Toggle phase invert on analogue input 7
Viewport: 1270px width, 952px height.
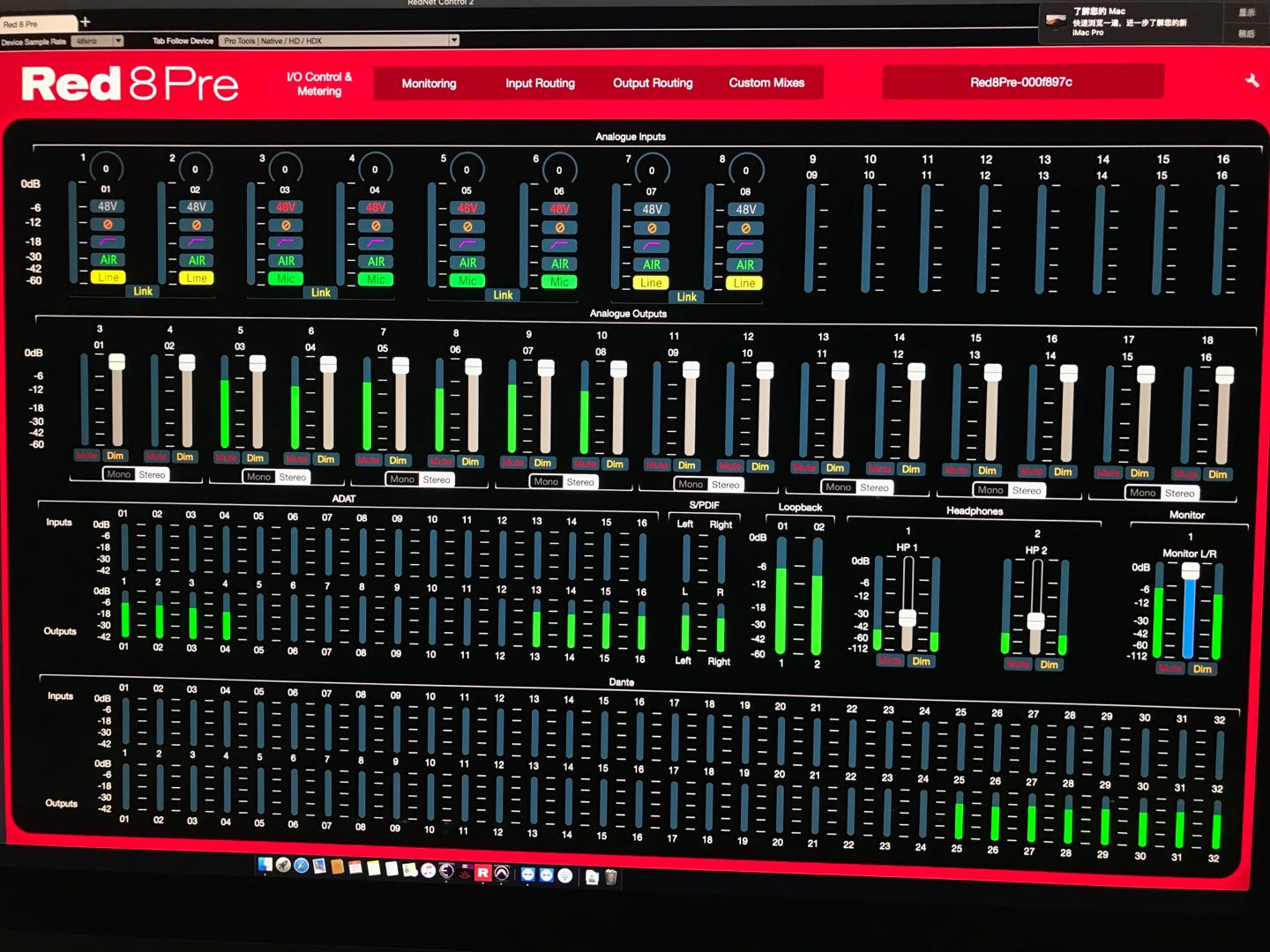pos(652,228)
